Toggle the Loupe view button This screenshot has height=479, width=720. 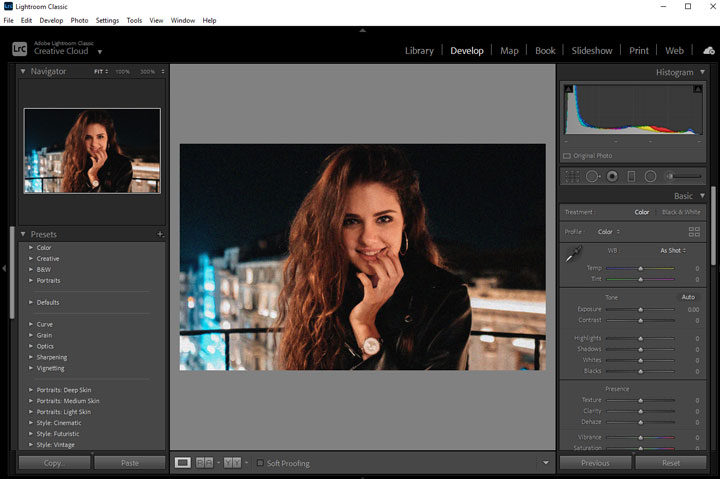183,463
